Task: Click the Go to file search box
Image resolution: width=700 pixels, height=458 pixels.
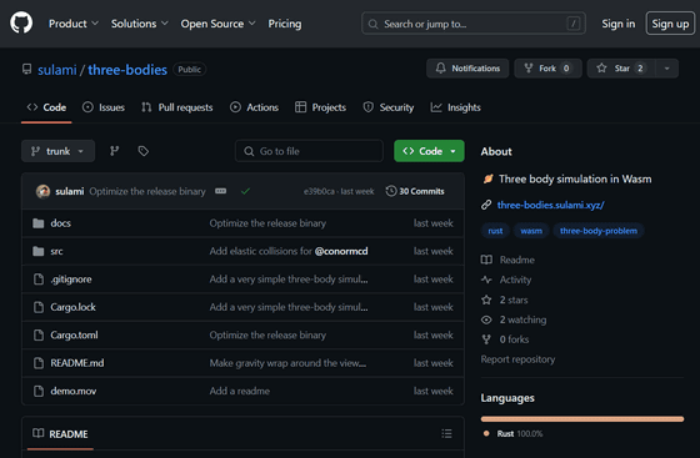Action: coord(309,151)
